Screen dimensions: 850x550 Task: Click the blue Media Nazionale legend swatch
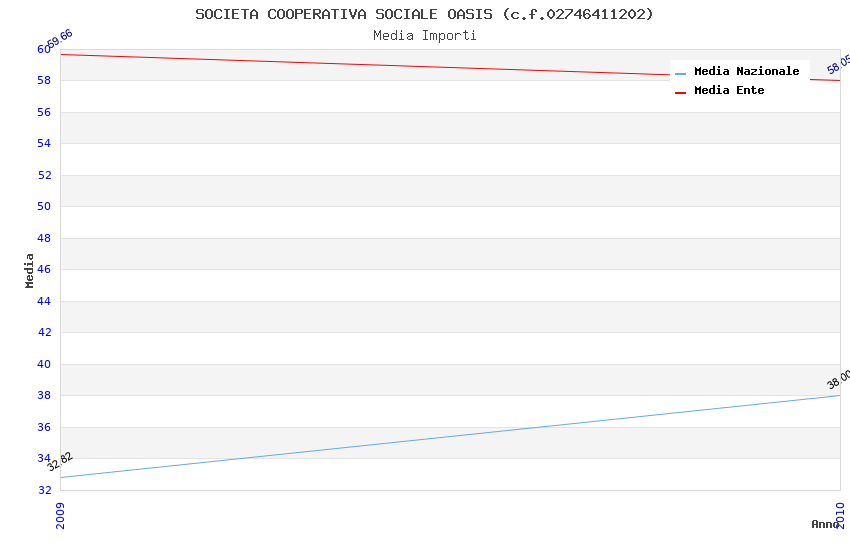(x=680, y=73)
